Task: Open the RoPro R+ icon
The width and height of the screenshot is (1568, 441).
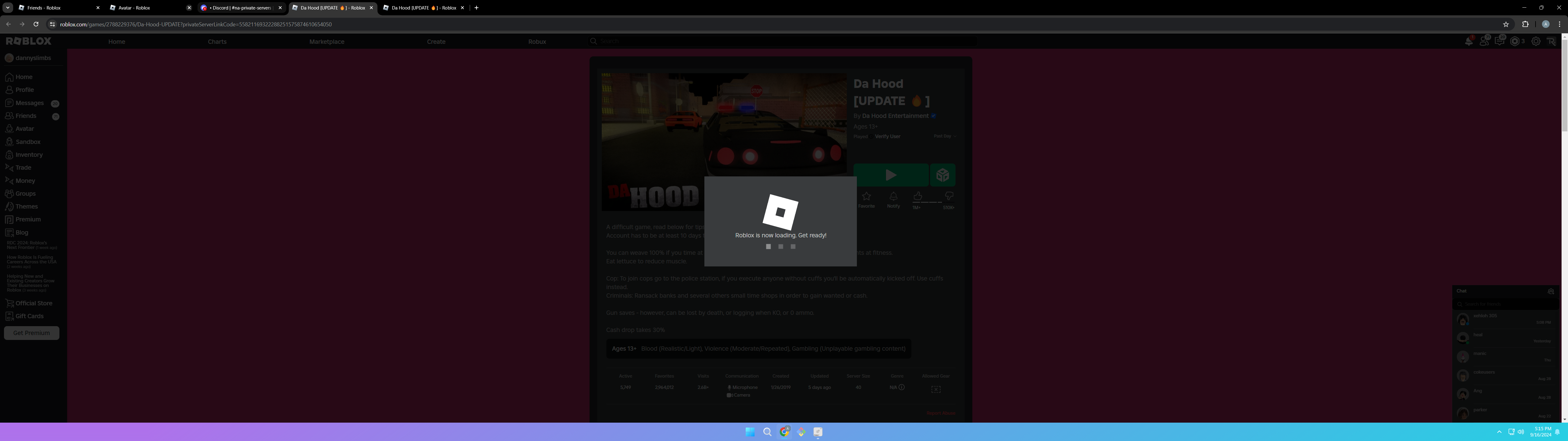Action: coord(1551,41)
